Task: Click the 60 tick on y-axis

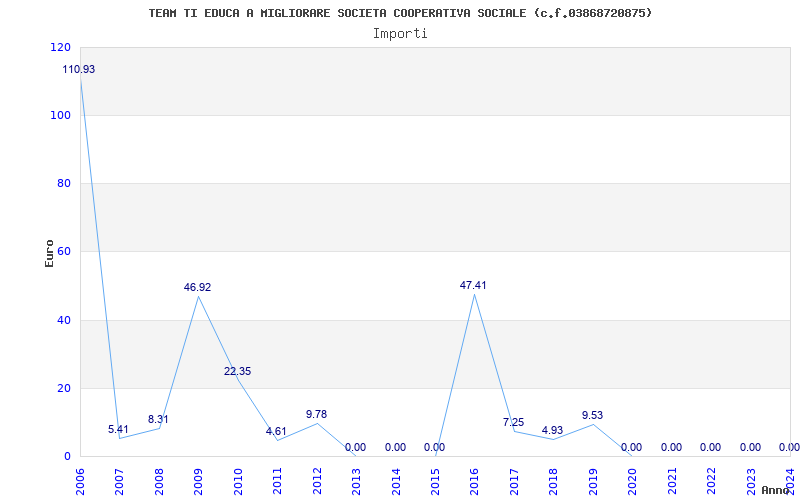Action: tap(63, 252)
